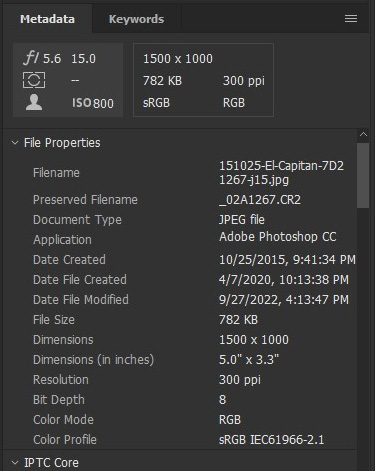Collapse the File Properties section
This screenshot has height=471, width=375.
(15, 143)
